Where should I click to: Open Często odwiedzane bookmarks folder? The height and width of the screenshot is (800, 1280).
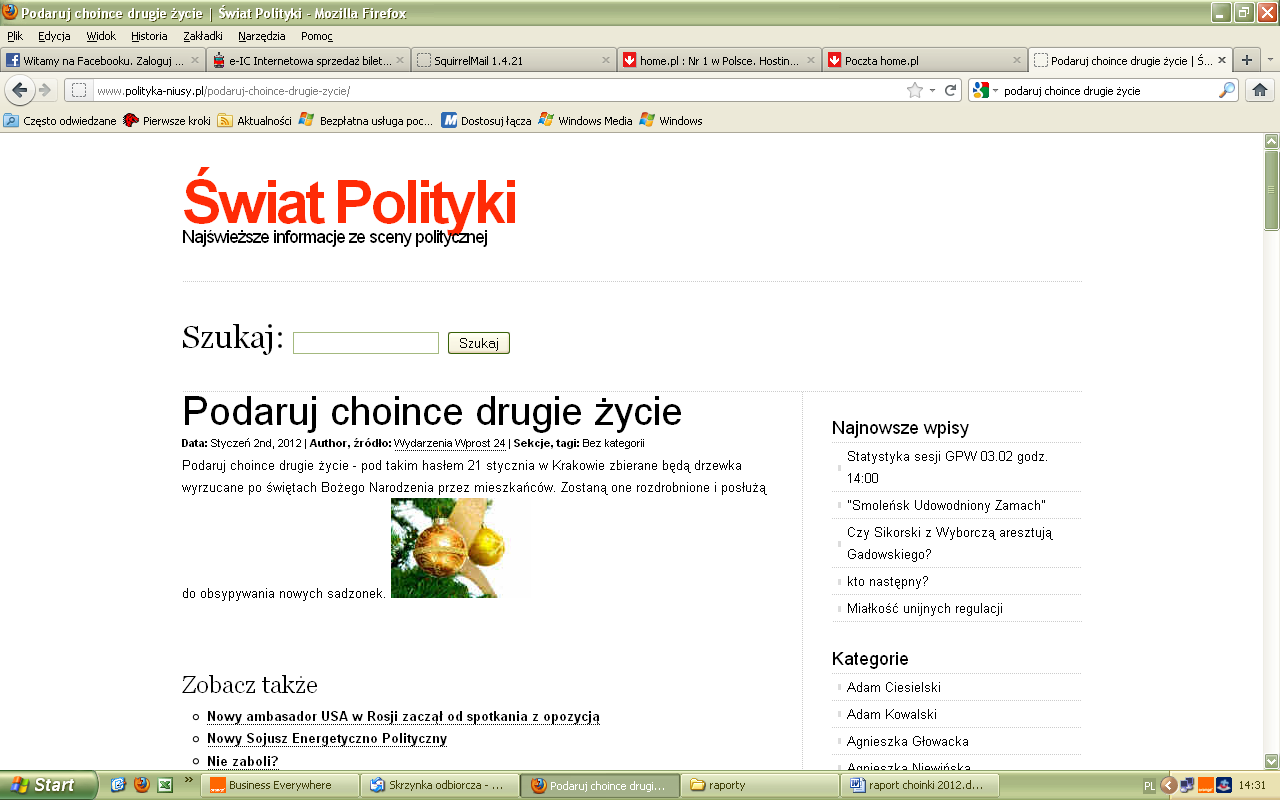(60, 121)
